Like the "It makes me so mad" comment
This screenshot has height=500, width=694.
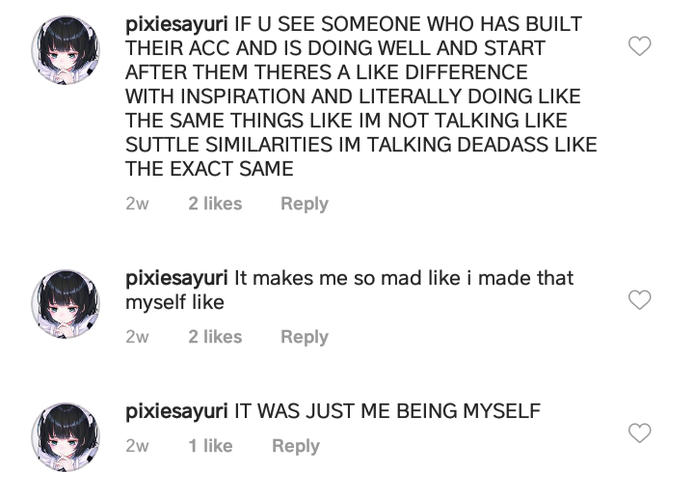638,300
